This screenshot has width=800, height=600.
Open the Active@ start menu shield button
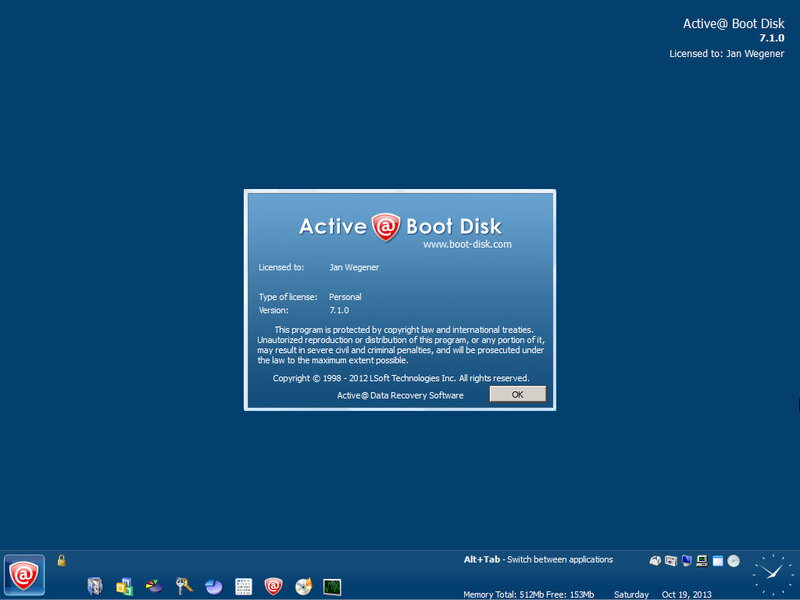pyautogui.click(x=24, y=576)
